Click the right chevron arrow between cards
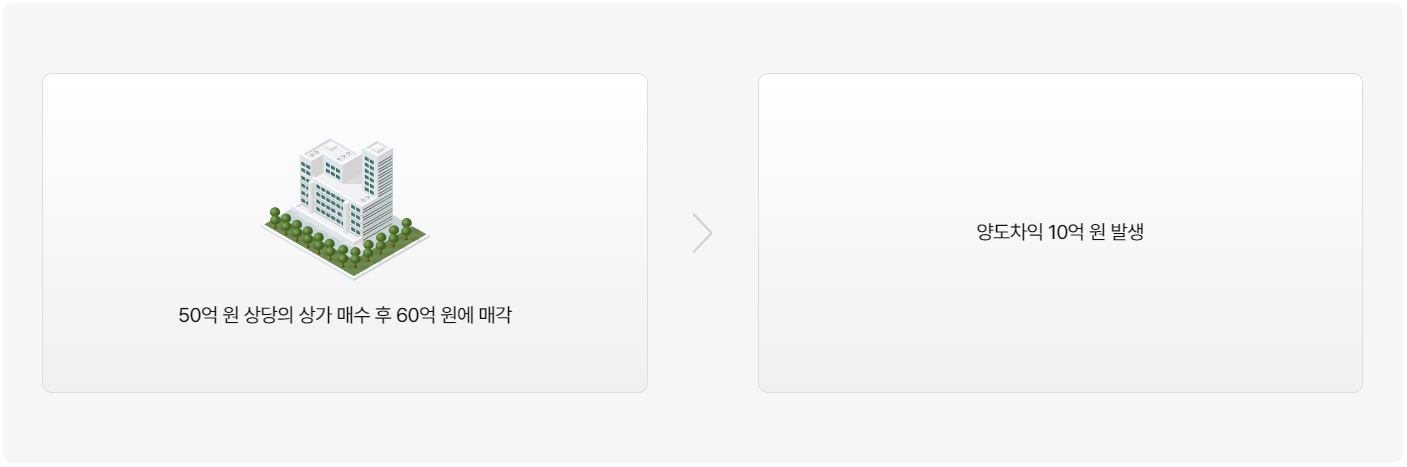The height and width of the screenshot is (467, 1407). pyautogui.click(x=702, y=233)
